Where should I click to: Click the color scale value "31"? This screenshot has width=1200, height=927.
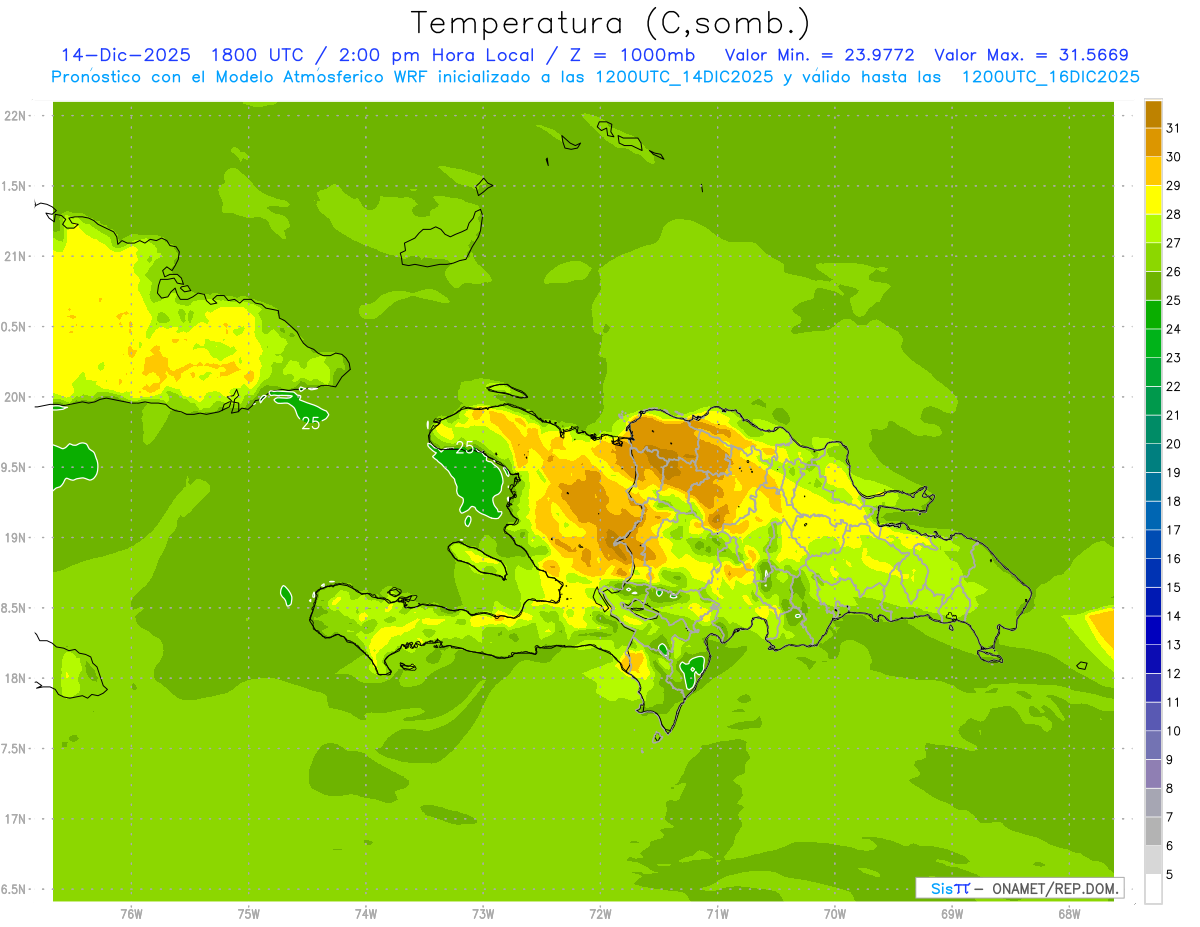click(x=1174, y=128)
